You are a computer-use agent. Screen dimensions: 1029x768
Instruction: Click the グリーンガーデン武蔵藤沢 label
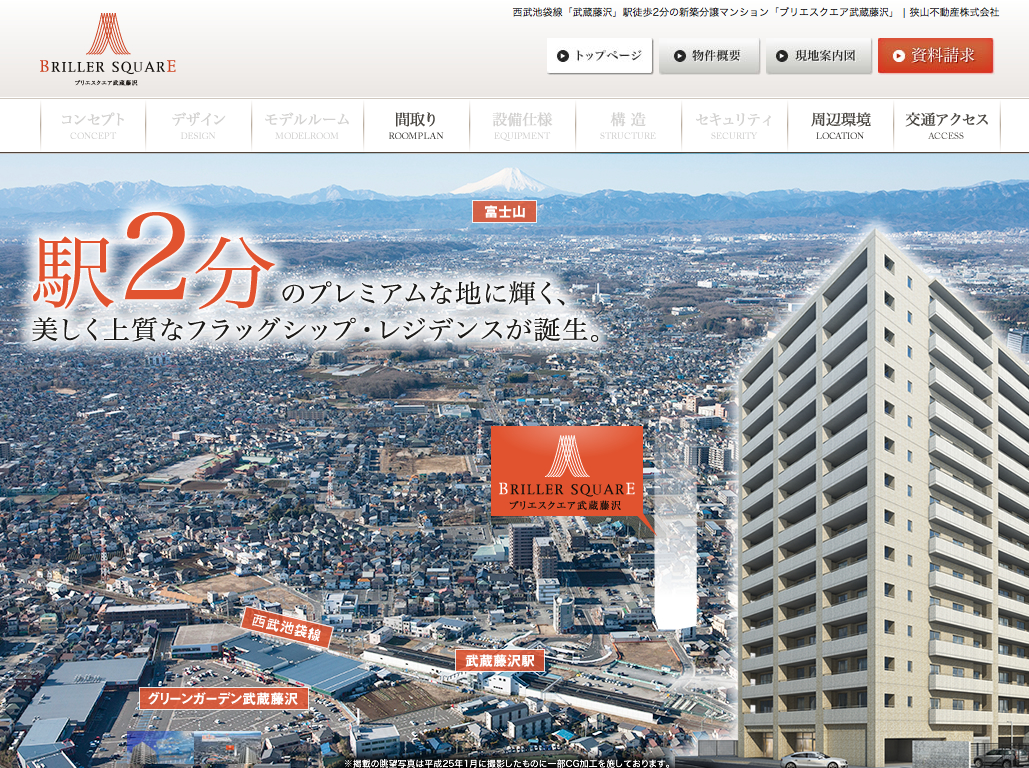[x=223, y=699]
